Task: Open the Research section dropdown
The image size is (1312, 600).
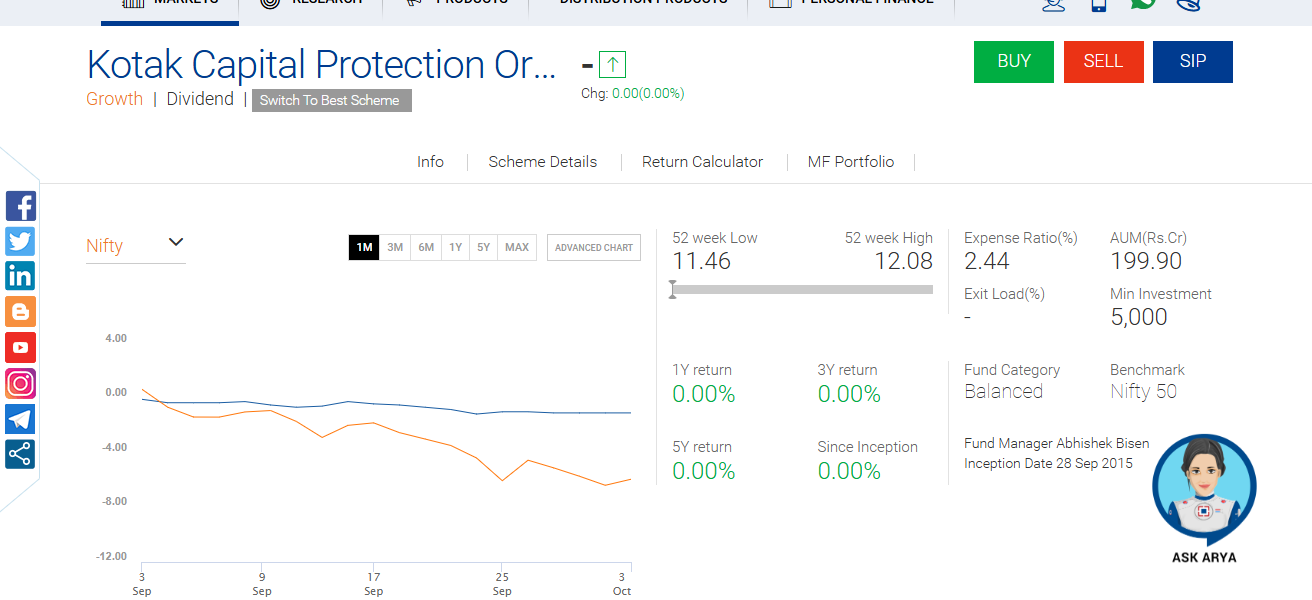Action: 311,5
